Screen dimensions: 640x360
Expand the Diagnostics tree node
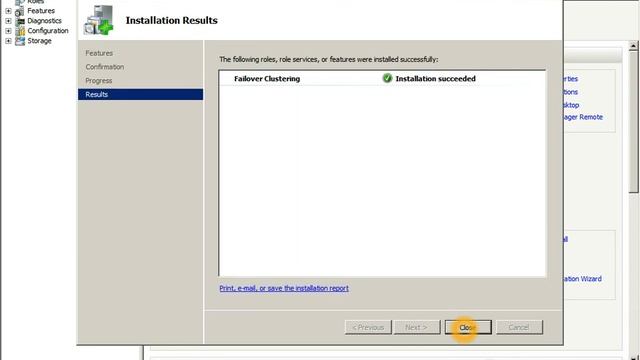pyautogui.click(x=8, y=21)
